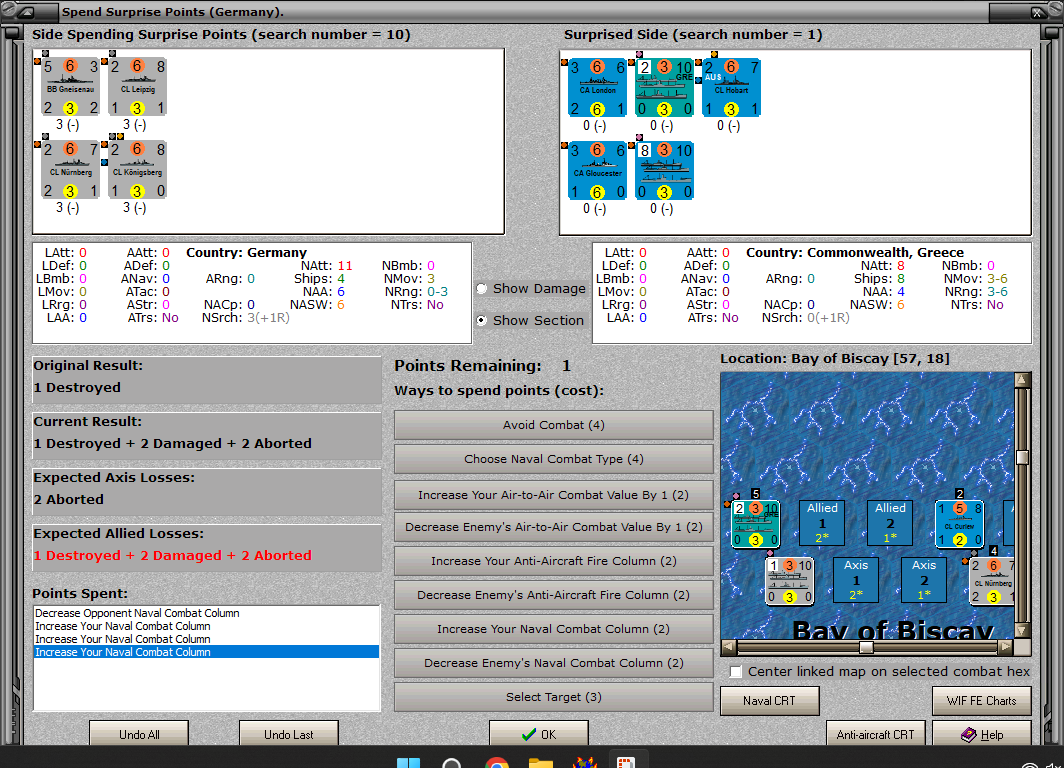Viewport: 1064px width, 768px height.
Task: Select the CL Königsberg ship counter
Action: point(138,170)
